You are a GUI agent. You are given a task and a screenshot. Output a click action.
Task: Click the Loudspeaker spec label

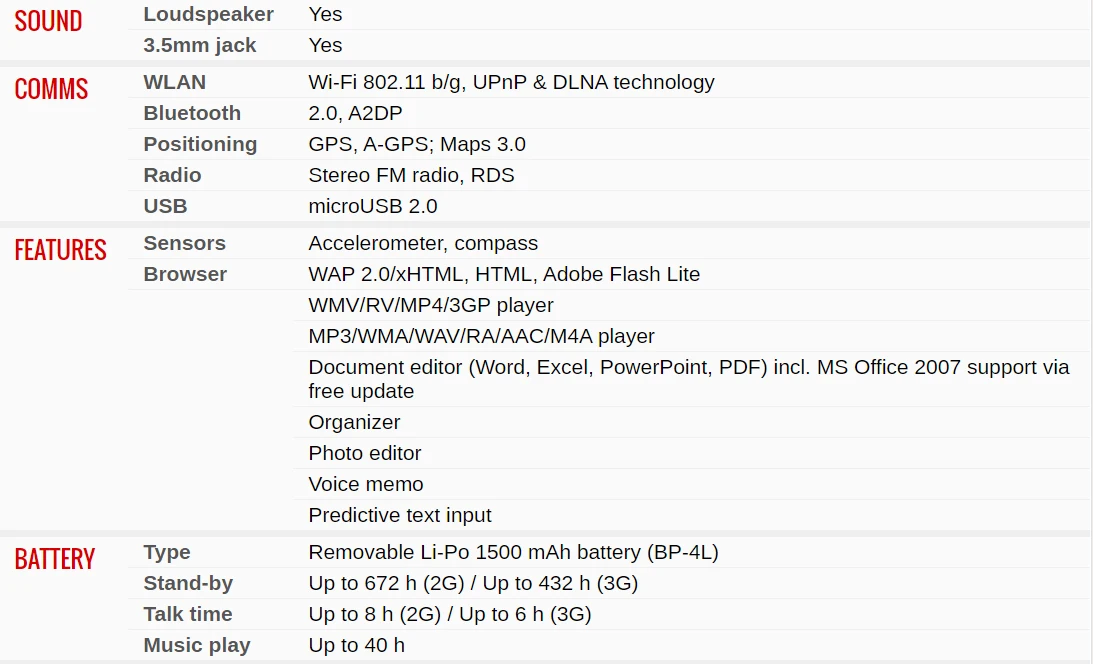[208, 14]
